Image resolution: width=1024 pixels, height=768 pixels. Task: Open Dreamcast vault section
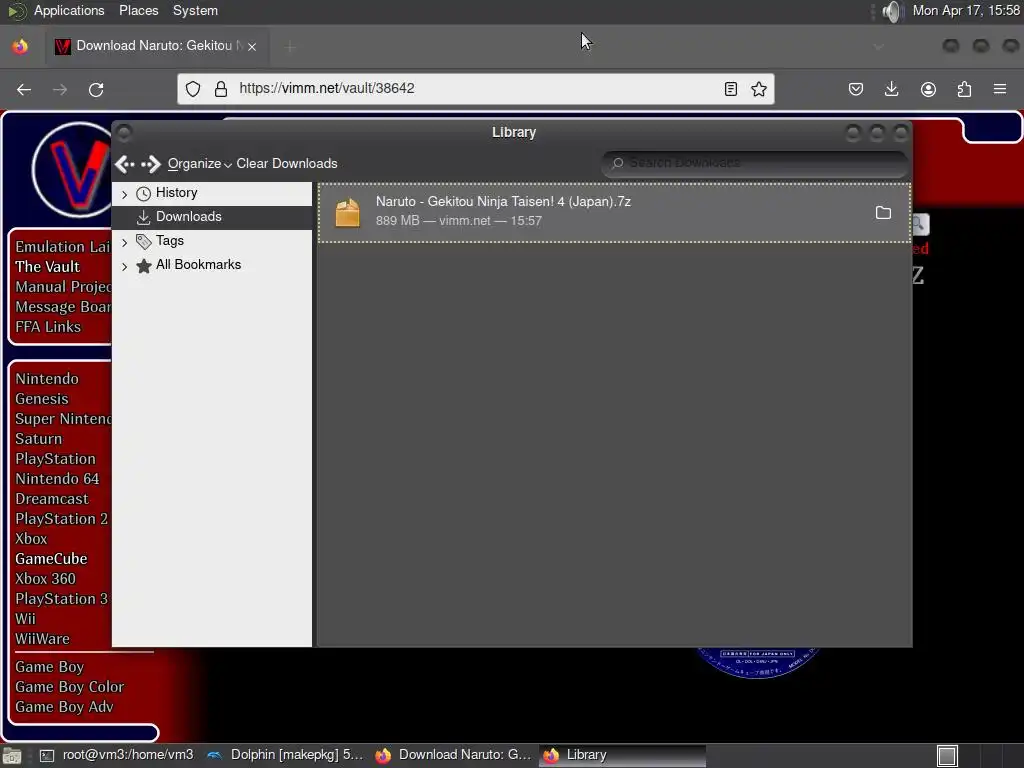[52, 499]
